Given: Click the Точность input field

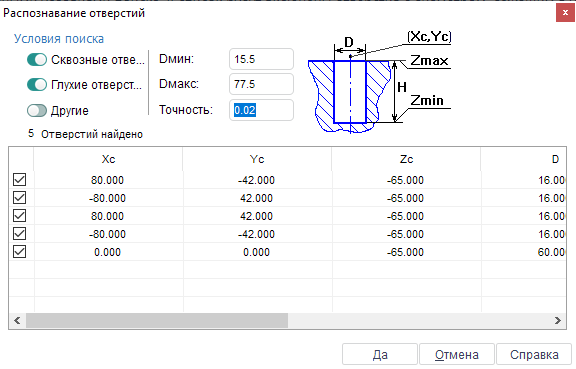Looking at the screenshot, I should tap(261, 110).
